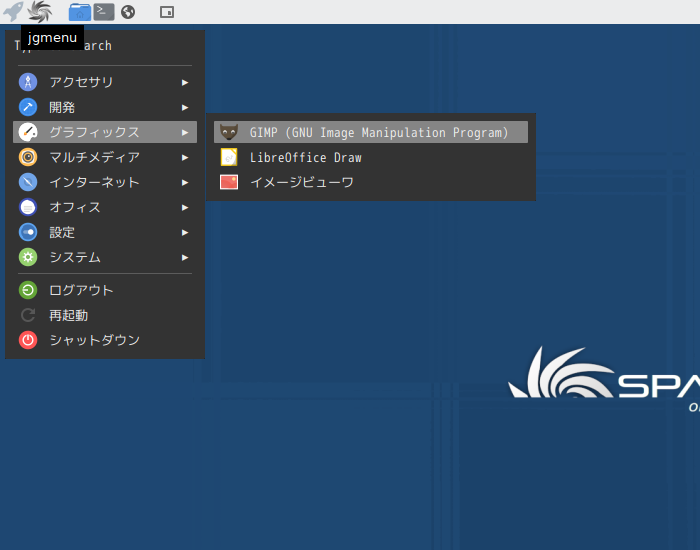The height and width of the screenshot is (550, 700).
Task: Expand the オフィス submenu arrow
Action: [x=185, y=208]
